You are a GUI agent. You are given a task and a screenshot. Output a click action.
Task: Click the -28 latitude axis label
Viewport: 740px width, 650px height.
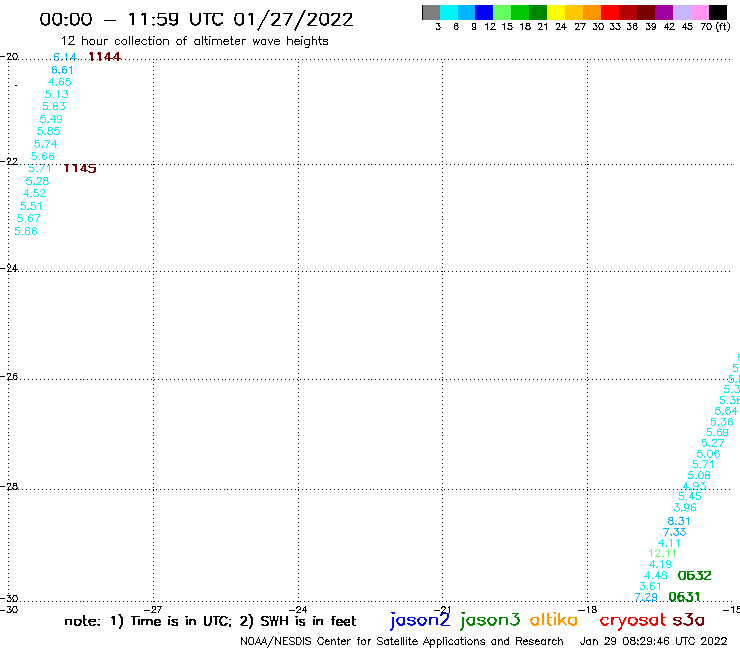click(9, 486)
